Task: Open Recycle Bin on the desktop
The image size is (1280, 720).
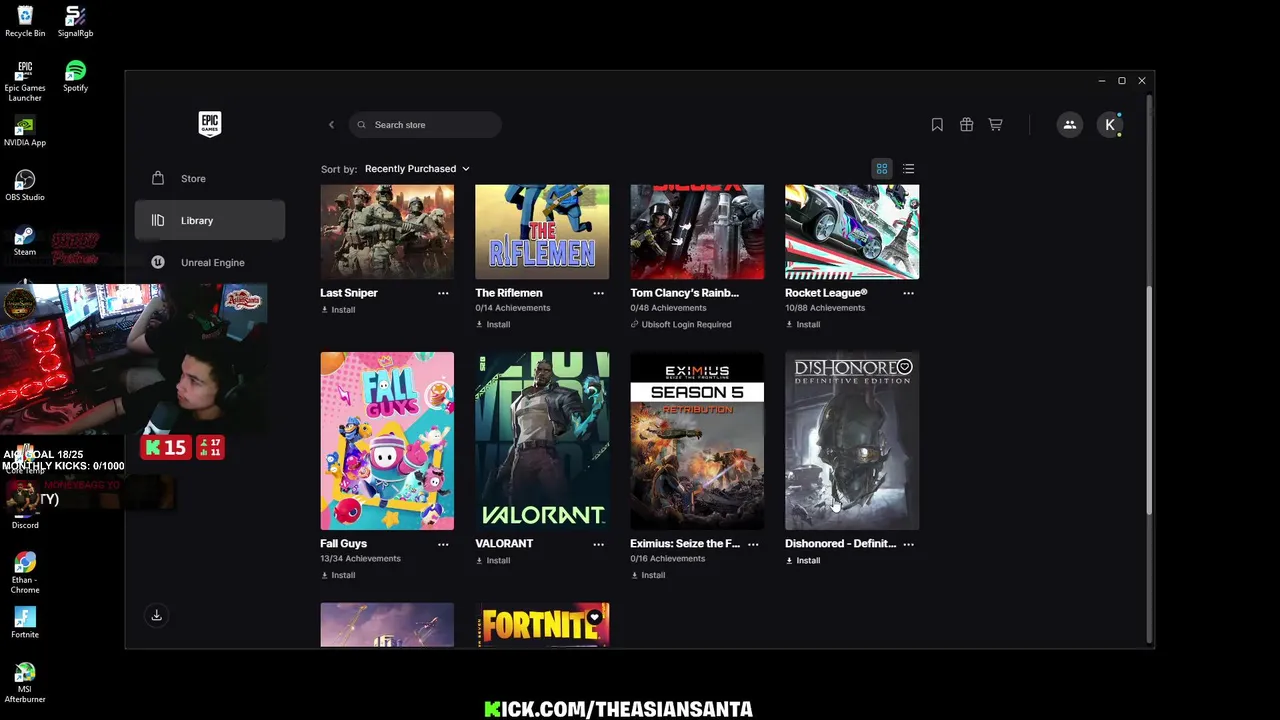Action: (x=25, y=22)
